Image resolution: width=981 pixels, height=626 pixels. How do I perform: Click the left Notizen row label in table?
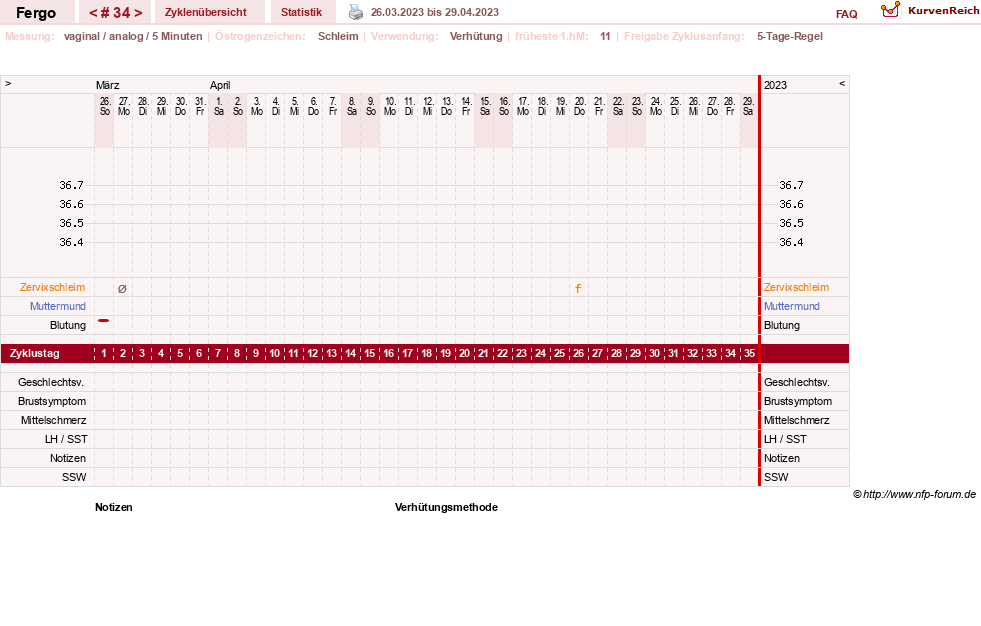[68, 458]
